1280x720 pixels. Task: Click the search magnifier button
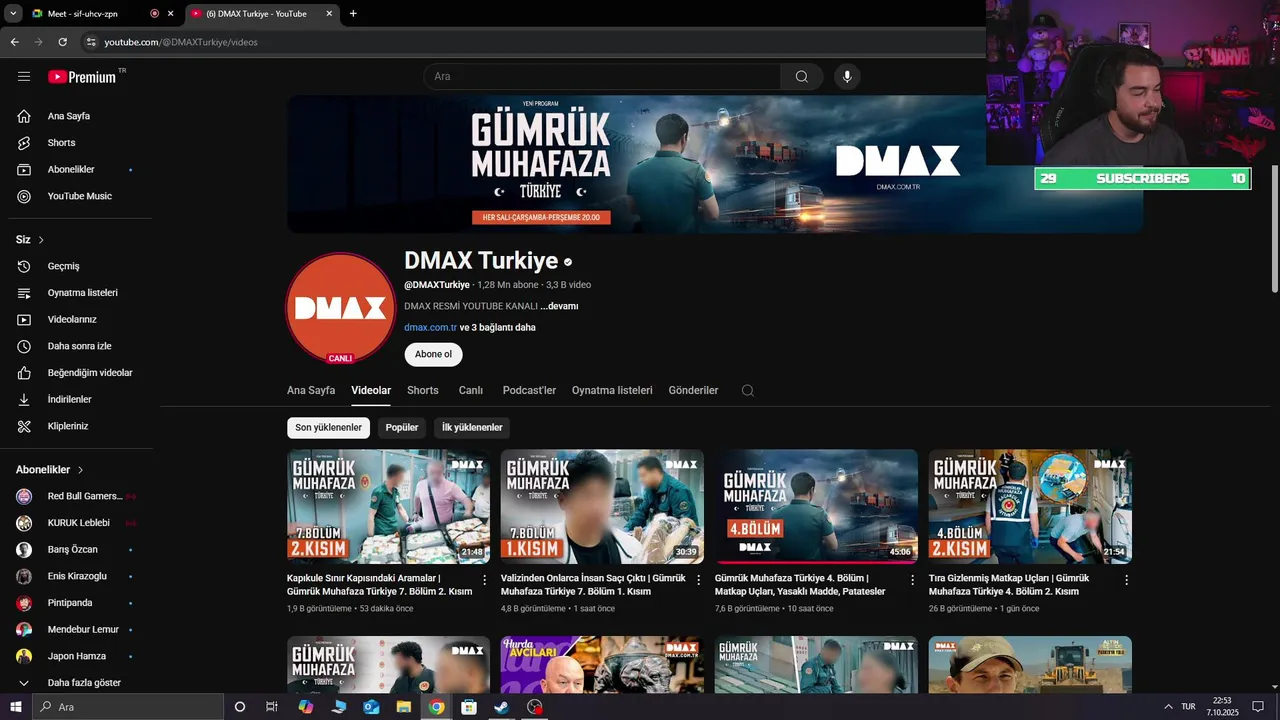pyautogui.click(x=802, y=77)
